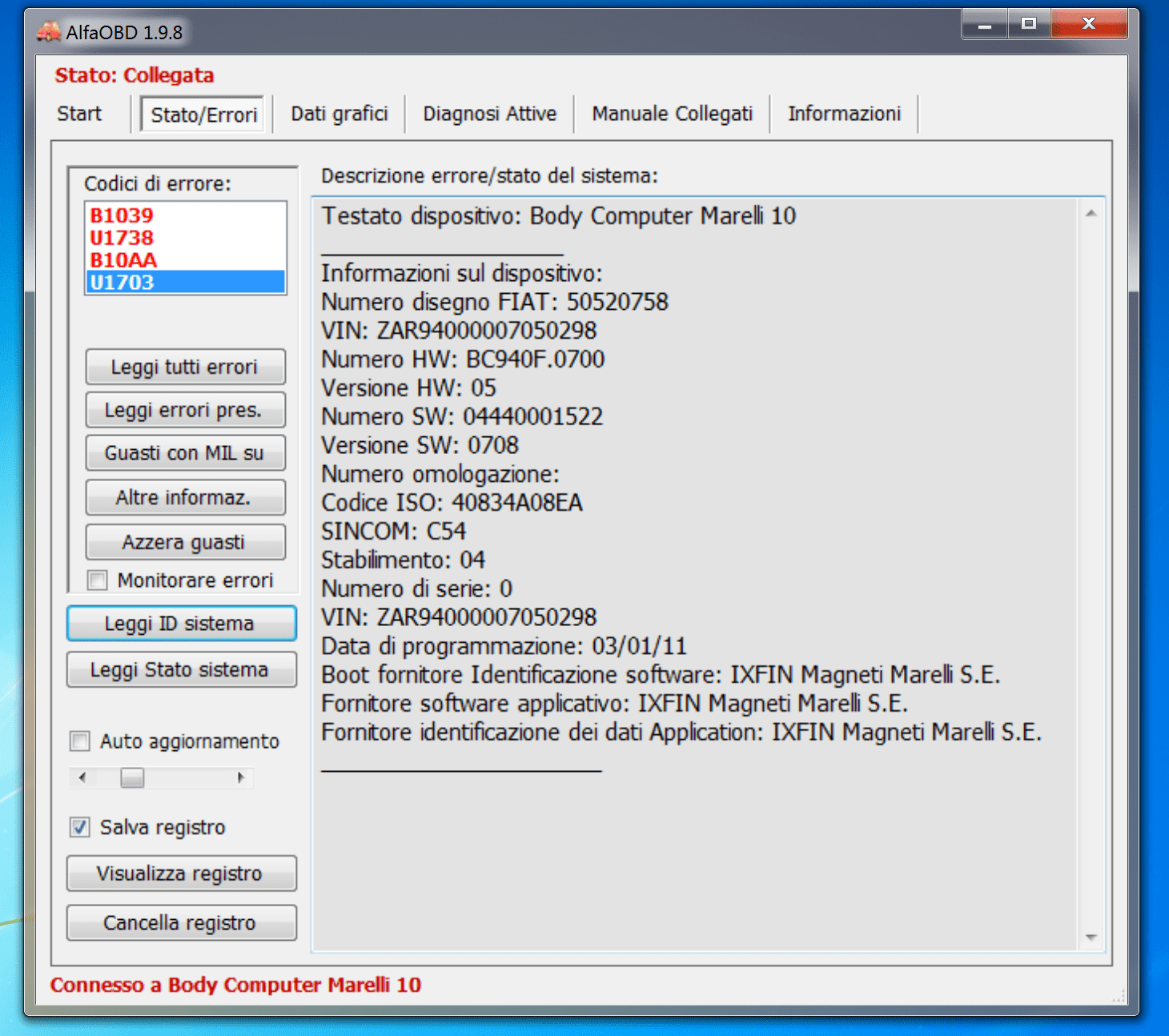
Task: Click the update interval slider thumb
Action: [x=132, y=777]
